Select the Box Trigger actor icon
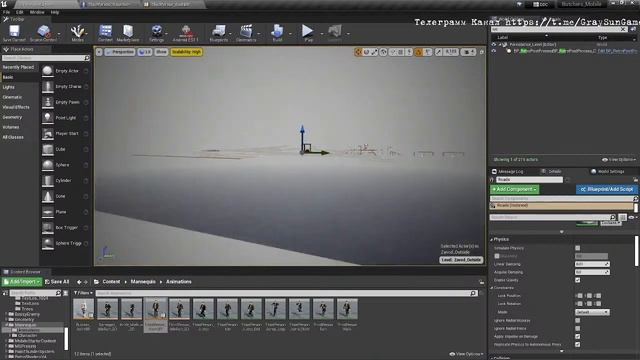The height and width of the screenshot is (360, 640). 48,228
